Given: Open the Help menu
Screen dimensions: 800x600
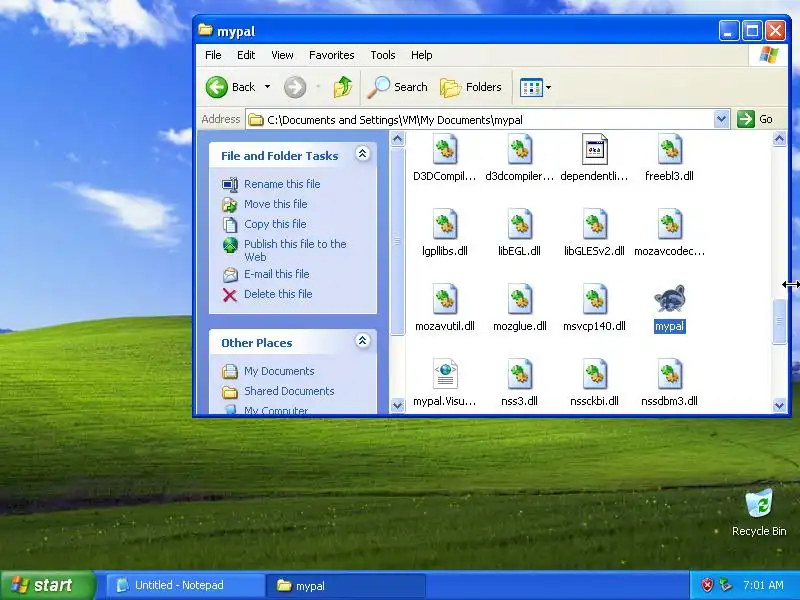Looking at the screenshot, I should (x=421, y=55).
